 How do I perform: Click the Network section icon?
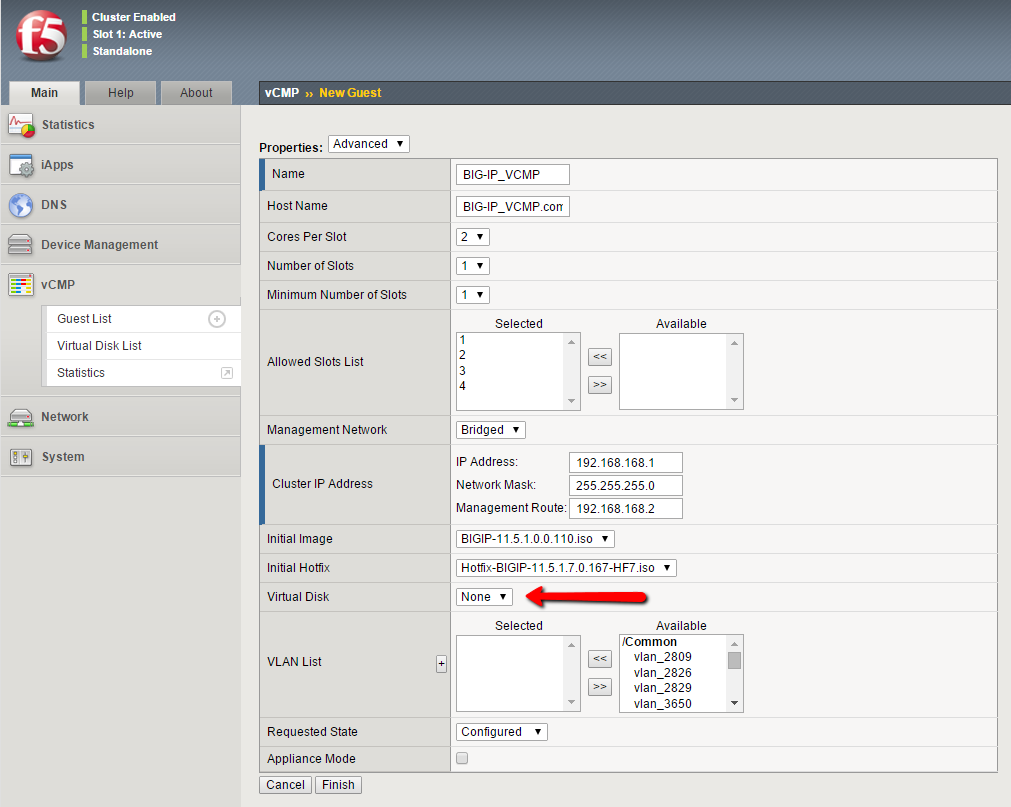click(21, 417)
